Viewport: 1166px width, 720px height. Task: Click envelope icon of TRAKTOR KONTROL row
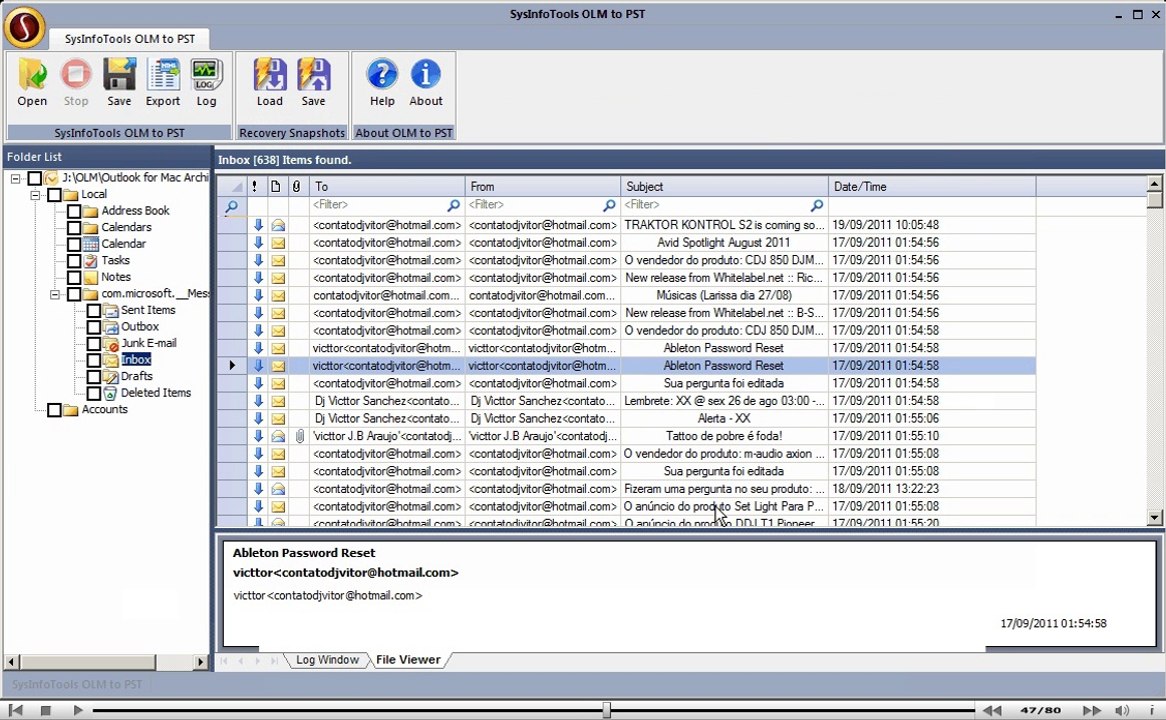tap(278, 225)
